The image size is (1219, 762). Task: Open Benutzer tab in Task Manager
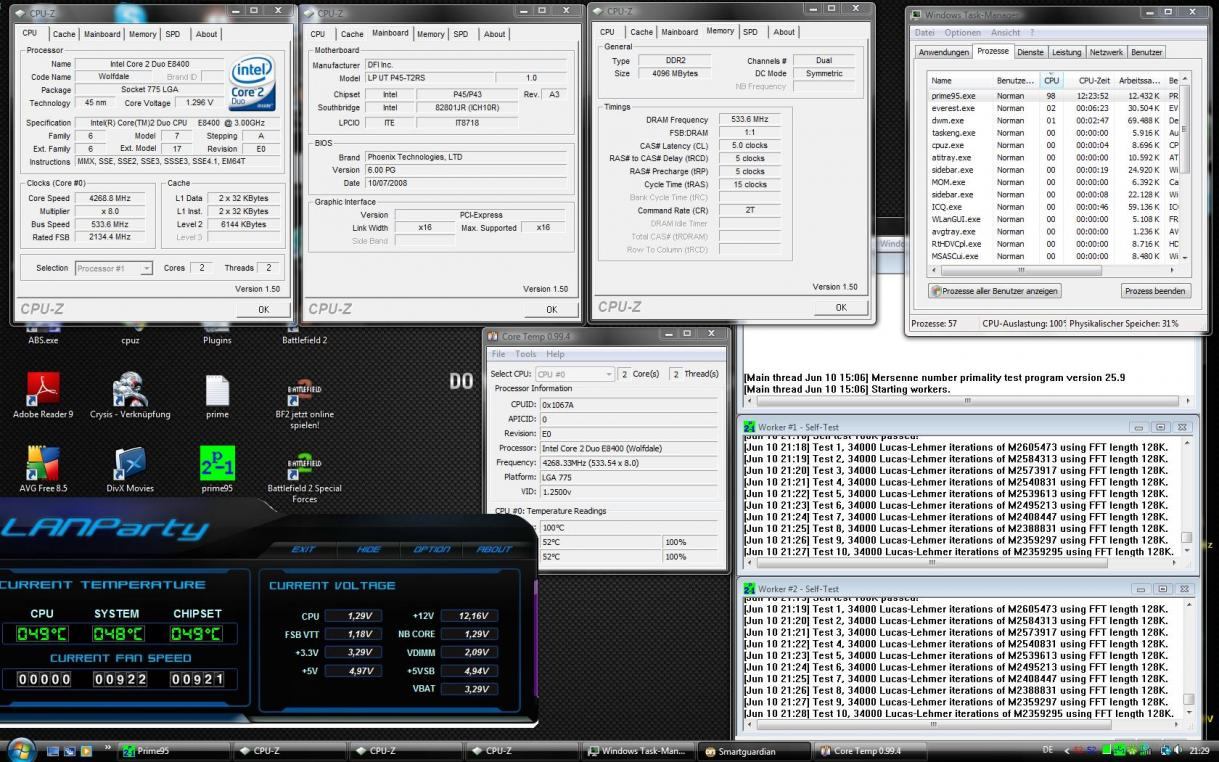1146,52
